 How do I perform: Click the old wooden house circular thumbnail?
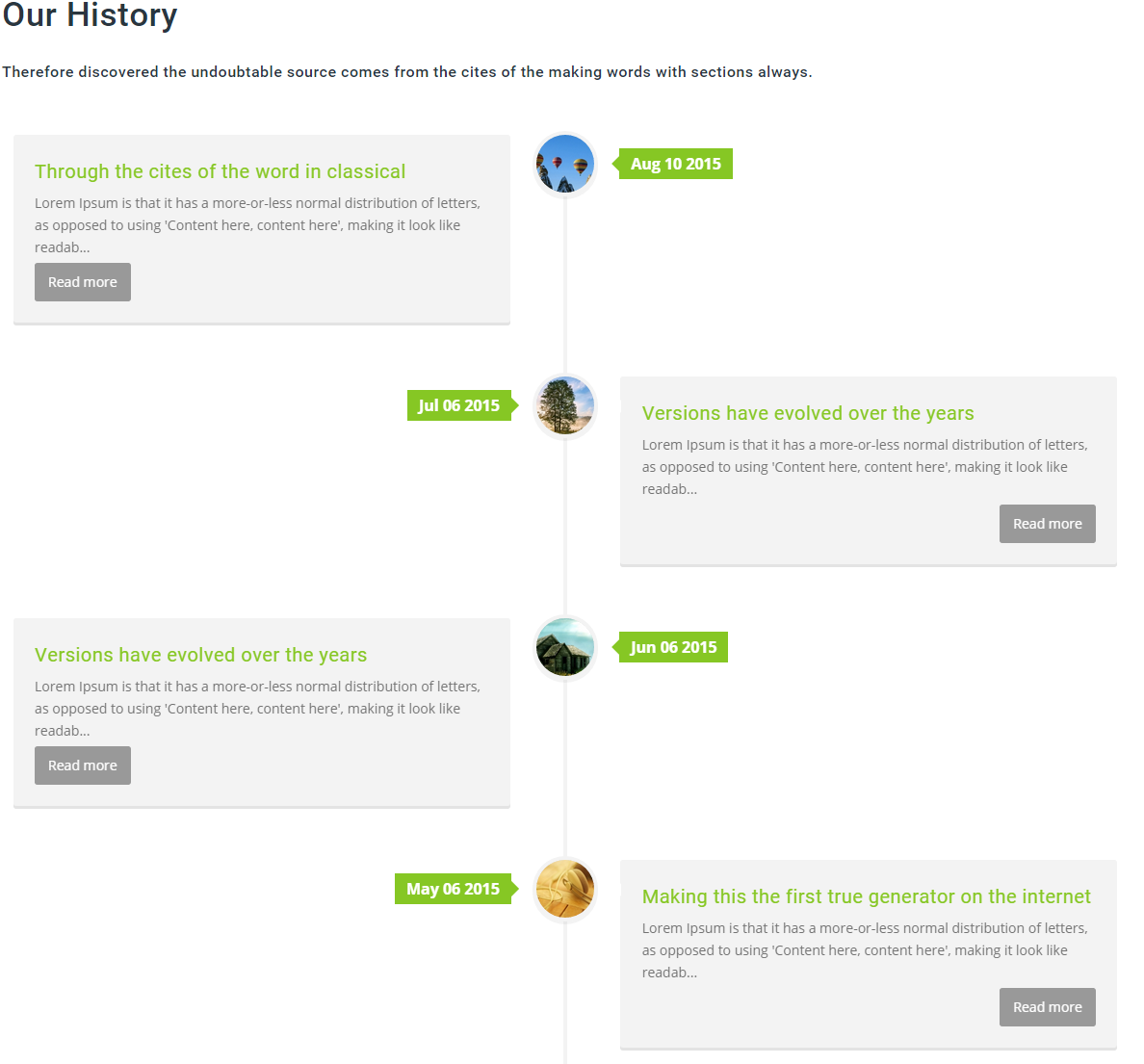coord(564,647)
